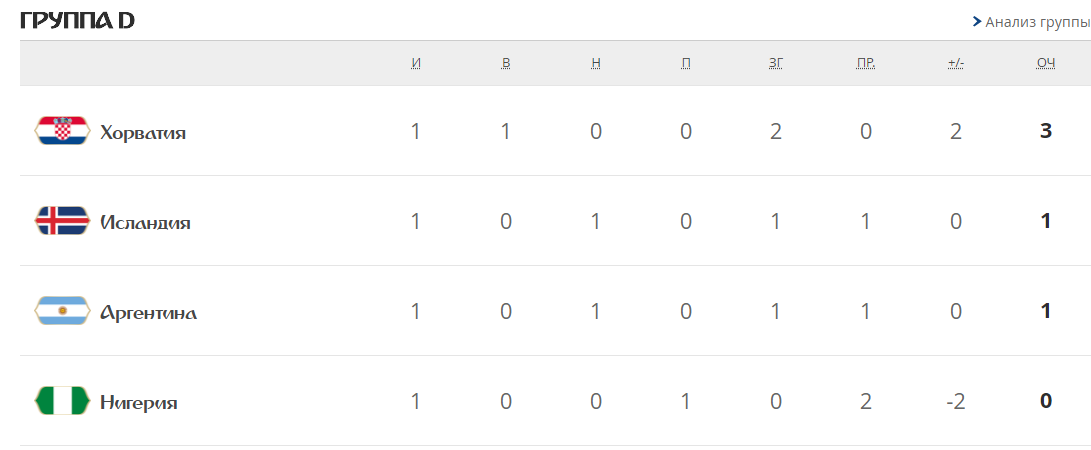Open the Исландия team name

145,223
